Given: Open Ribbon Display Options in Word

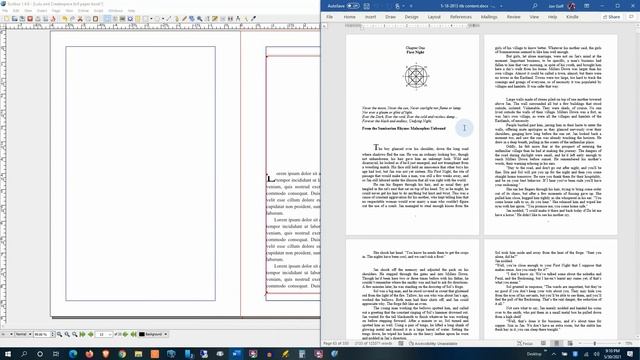Looking at the screenshot, I should pos(587,6).
